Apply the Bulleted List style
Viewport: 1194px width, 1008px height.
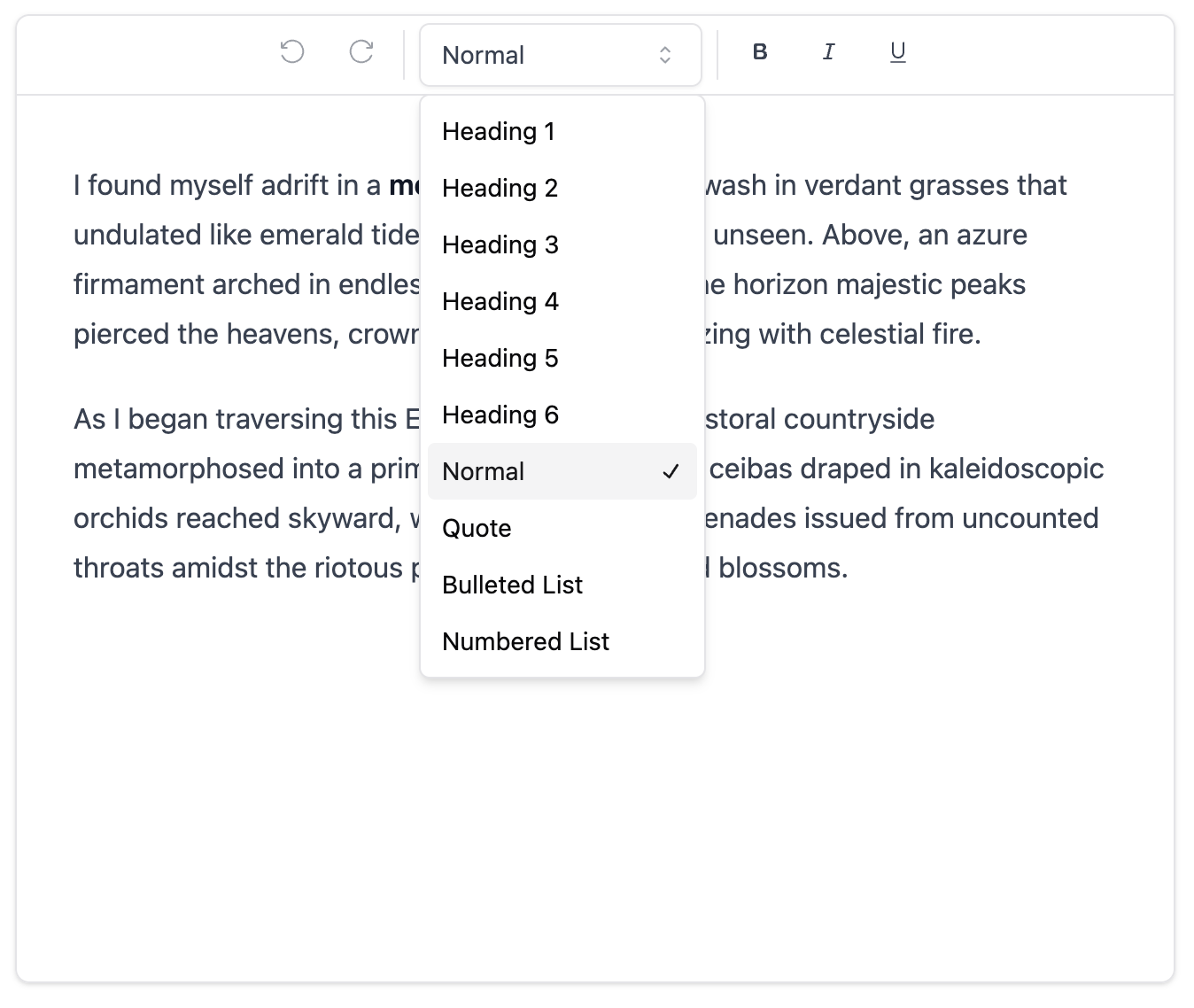512,585
